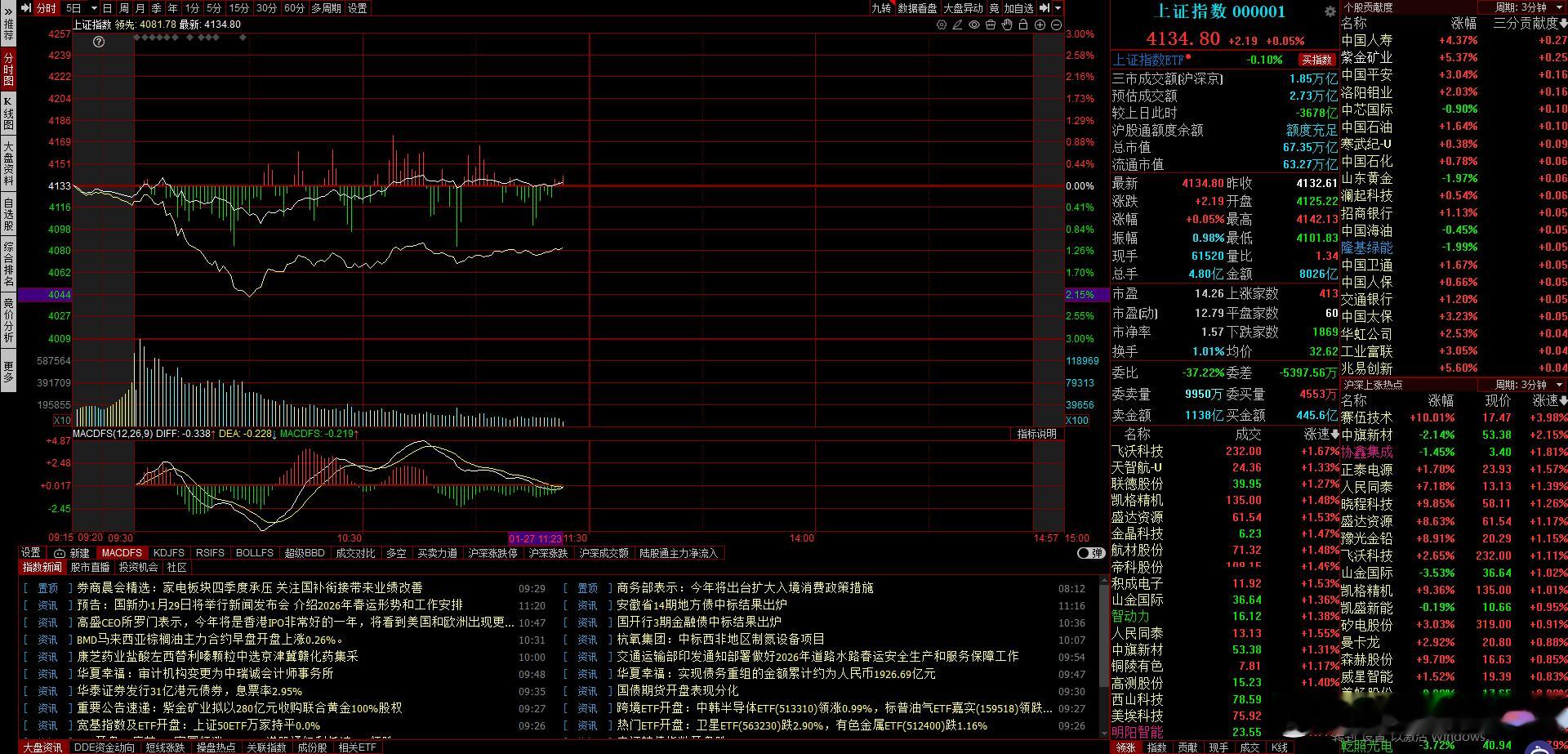Select the hand pan tool icon

[1007, 25]
